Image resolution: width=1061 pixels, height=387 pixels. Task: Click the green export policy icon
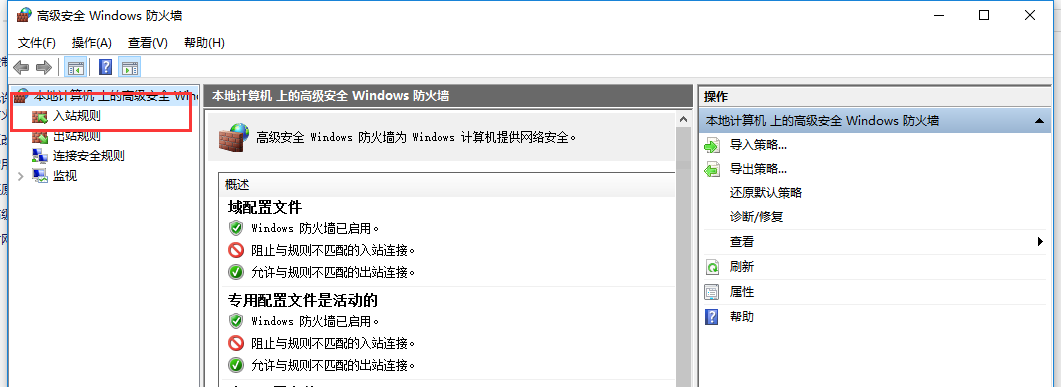pyautogui.click(x=712, y=170)
